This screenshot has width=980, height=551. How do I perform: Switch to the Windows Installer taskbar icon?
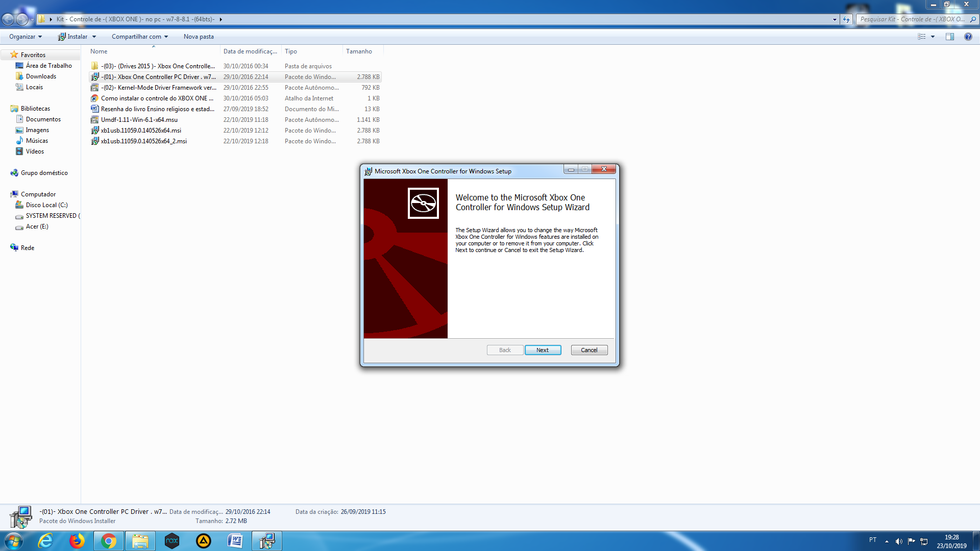[x=267, y=541]
